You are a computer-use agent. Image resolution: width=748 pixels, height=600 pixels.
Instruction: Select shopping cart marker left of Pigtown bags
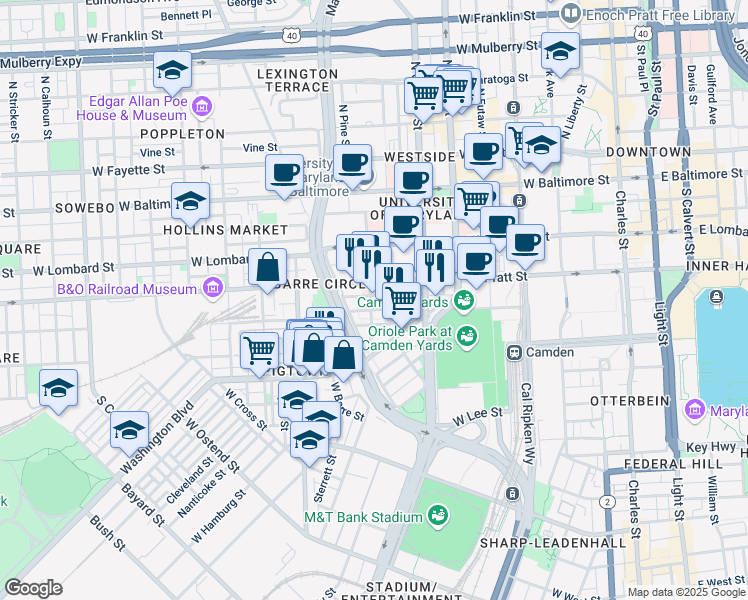[260, 353]
